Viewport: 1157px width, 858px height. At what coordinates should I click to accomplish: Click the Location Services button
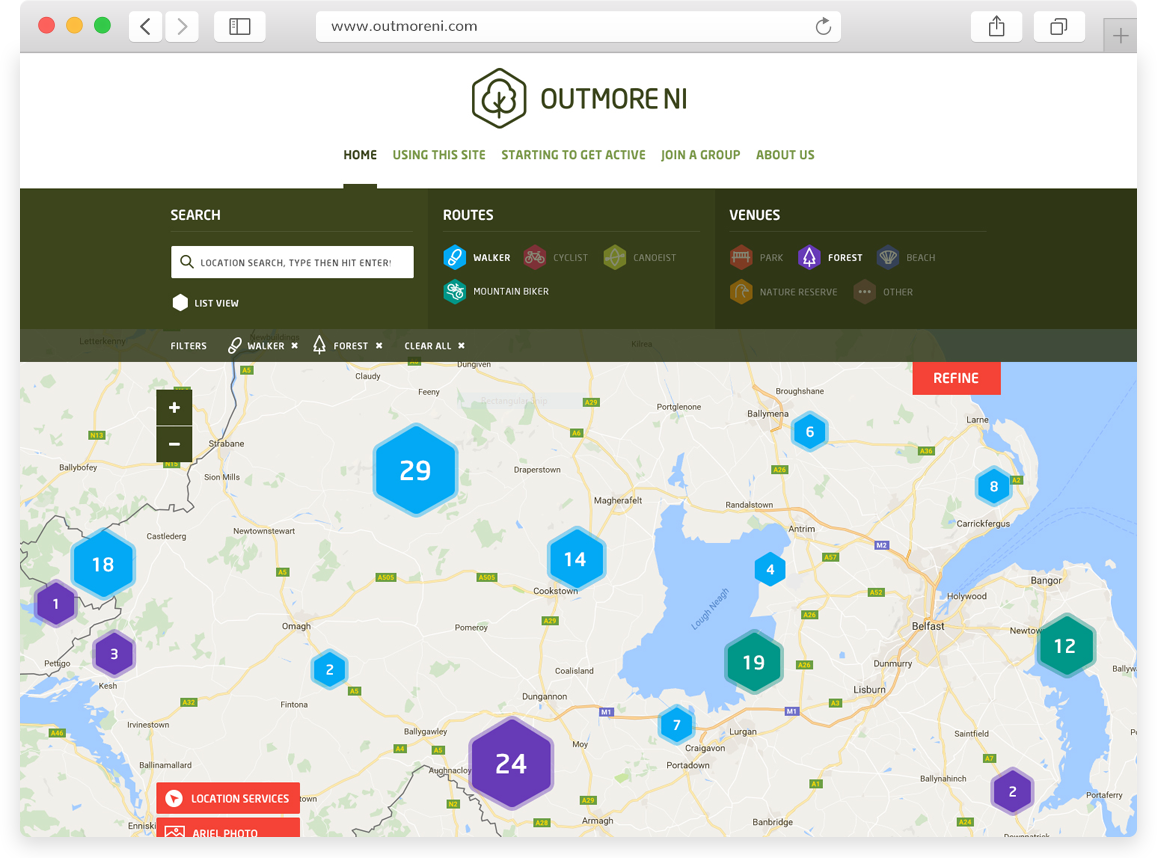click(228, 798)
